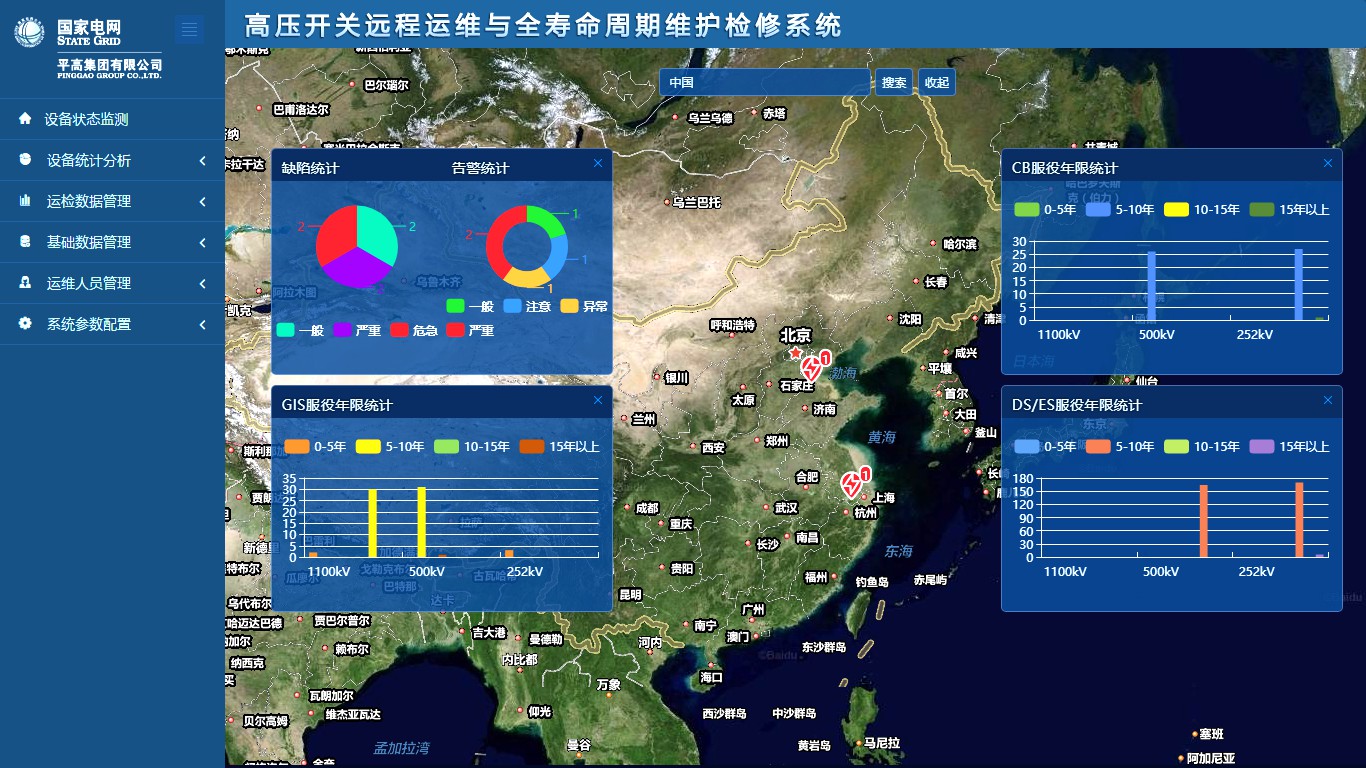This screenshot has height=768, width=1366.
Task: Click the gear icon for 系统参数配置
Action: [x=25, y=324]
